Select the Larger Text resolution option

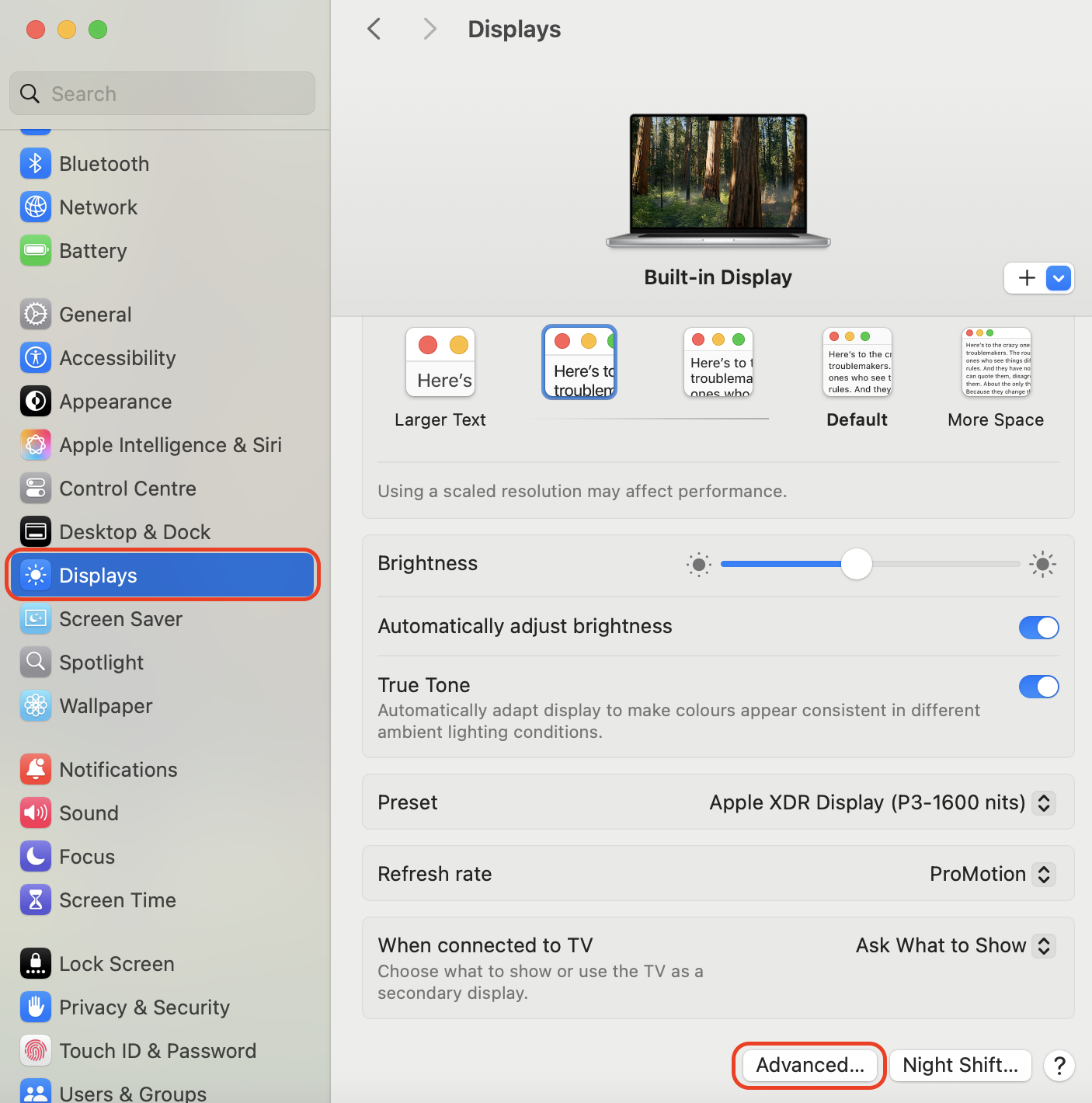pos(440,362)
